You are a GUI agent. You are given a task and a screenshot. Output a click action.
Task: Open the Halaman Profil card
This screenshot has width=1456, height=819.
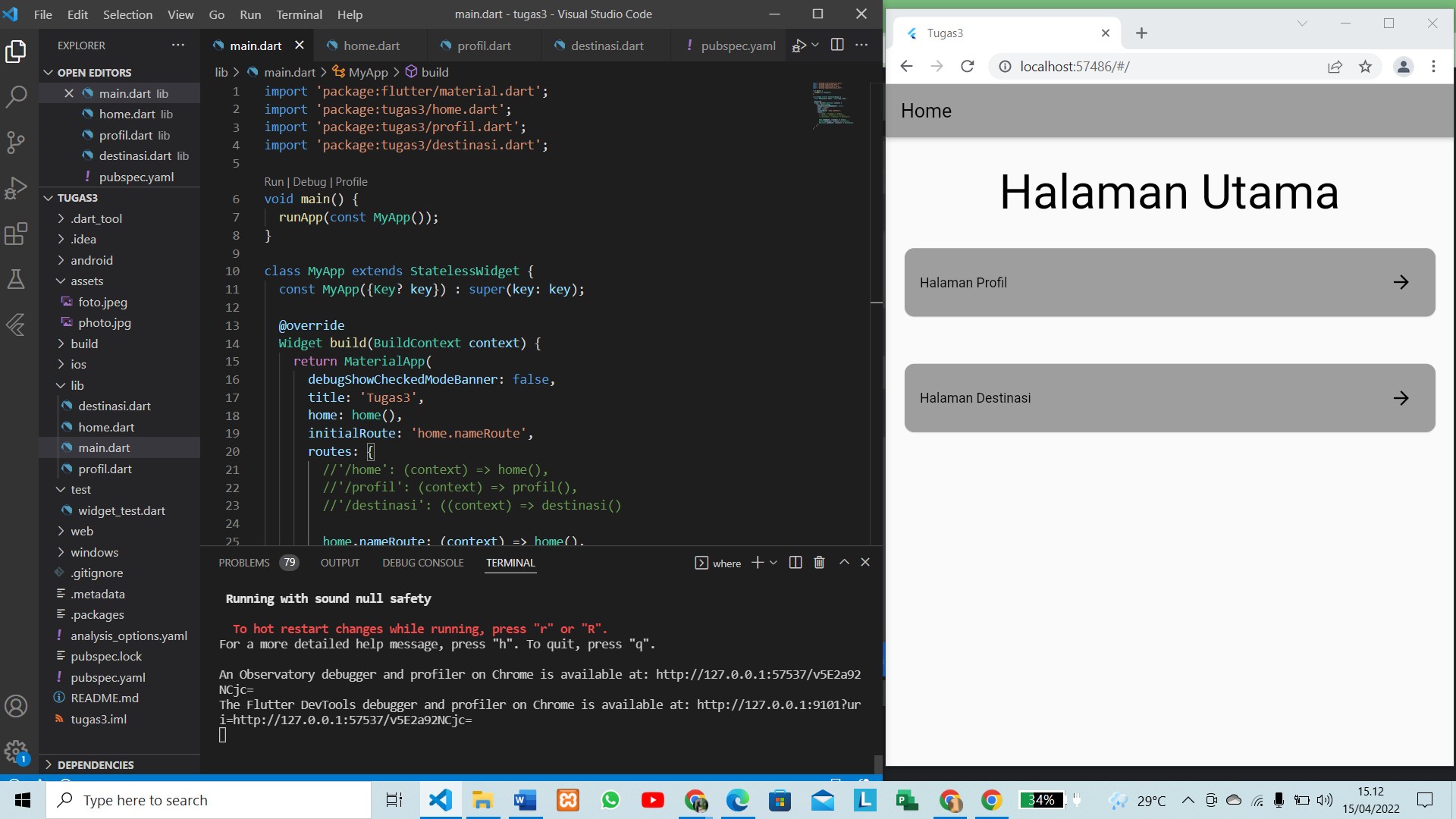pyautogui.click(x=1169, y=282)
